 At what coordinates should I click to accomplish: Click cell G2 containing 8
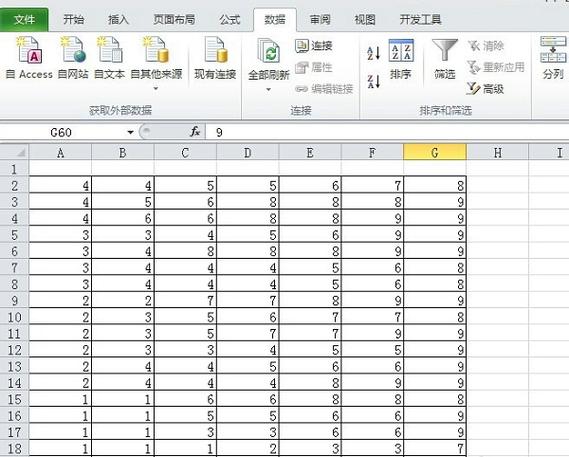point(435,185)
